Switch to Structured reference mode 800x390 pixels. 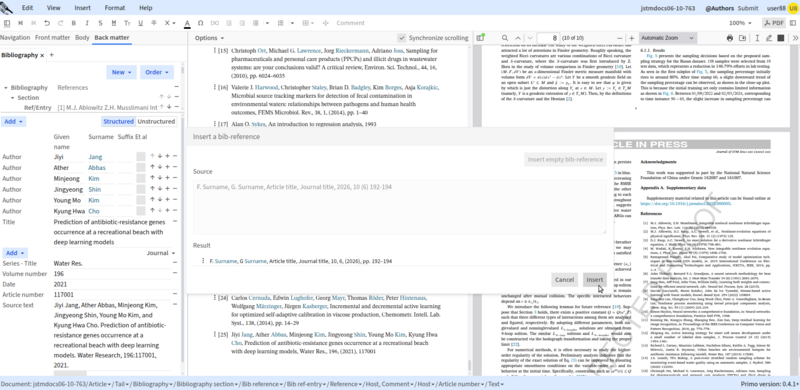coord(118,121)
